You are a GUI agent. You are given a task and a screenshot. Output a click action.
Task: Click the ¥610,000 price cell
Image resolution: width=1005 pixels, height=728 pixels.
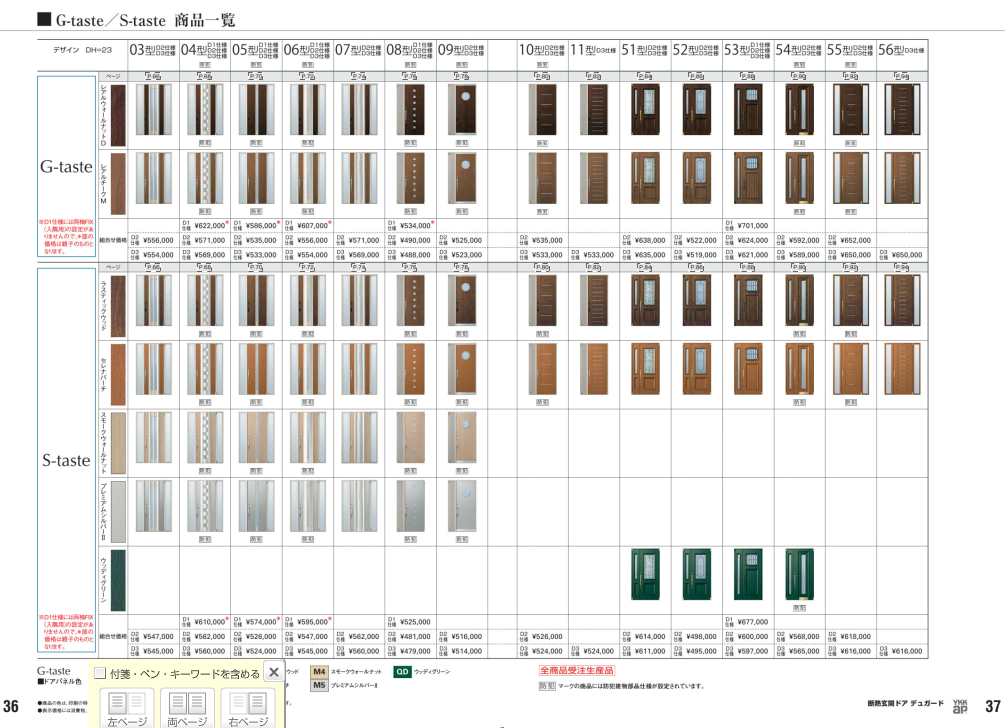point(210,622)
